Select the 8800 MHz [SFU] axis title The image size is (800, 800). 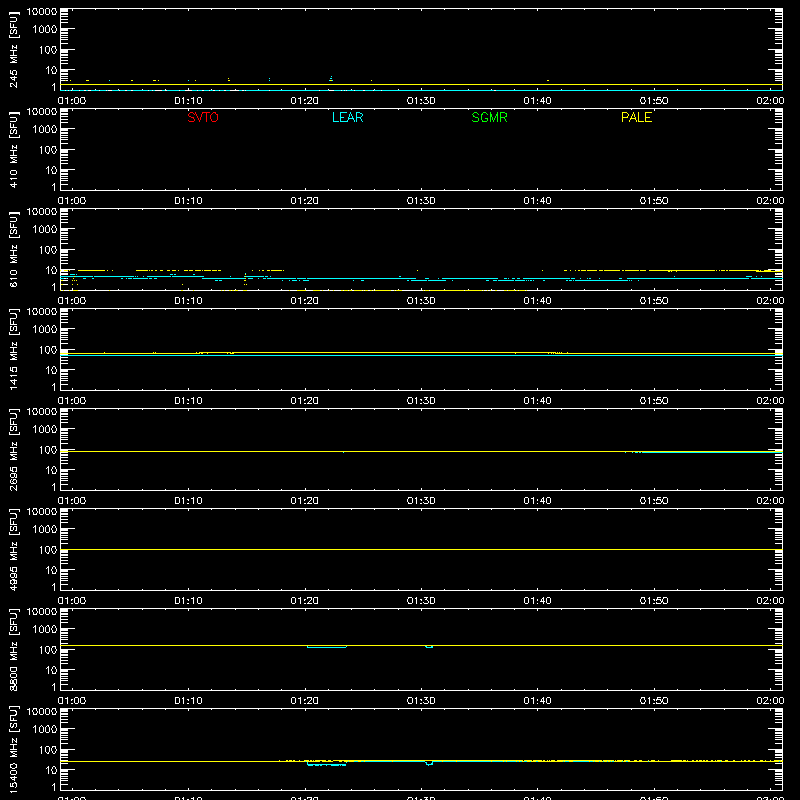[x=14, y=650]
